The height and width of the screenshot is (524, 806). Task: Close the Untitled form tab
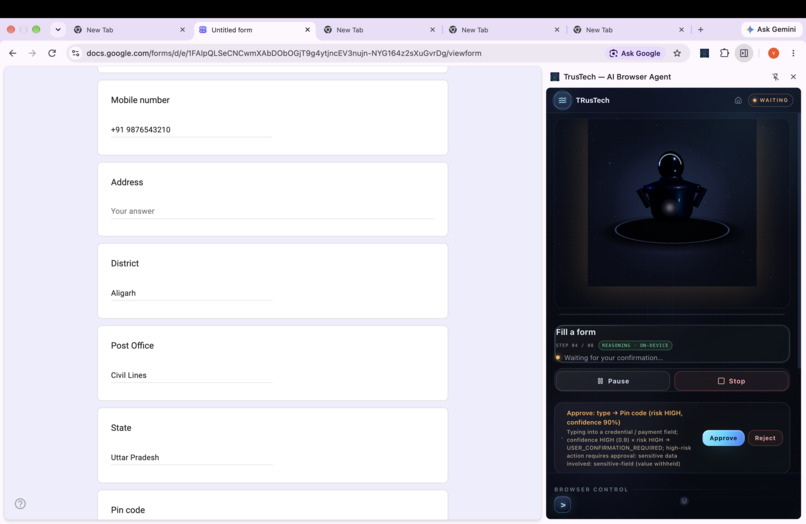point(307,30)
